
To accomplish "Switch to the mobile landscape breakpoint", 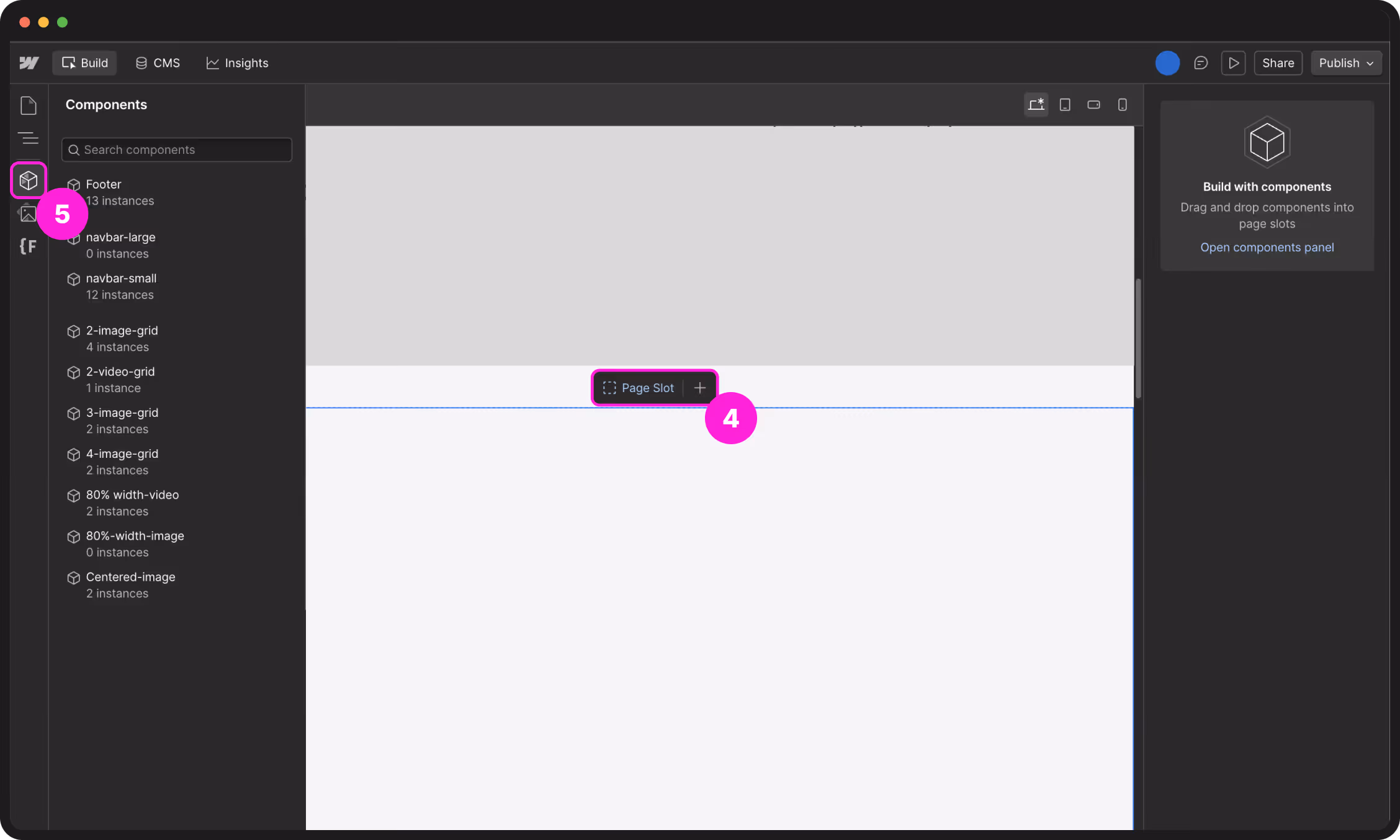I will tap(1093, 104).
